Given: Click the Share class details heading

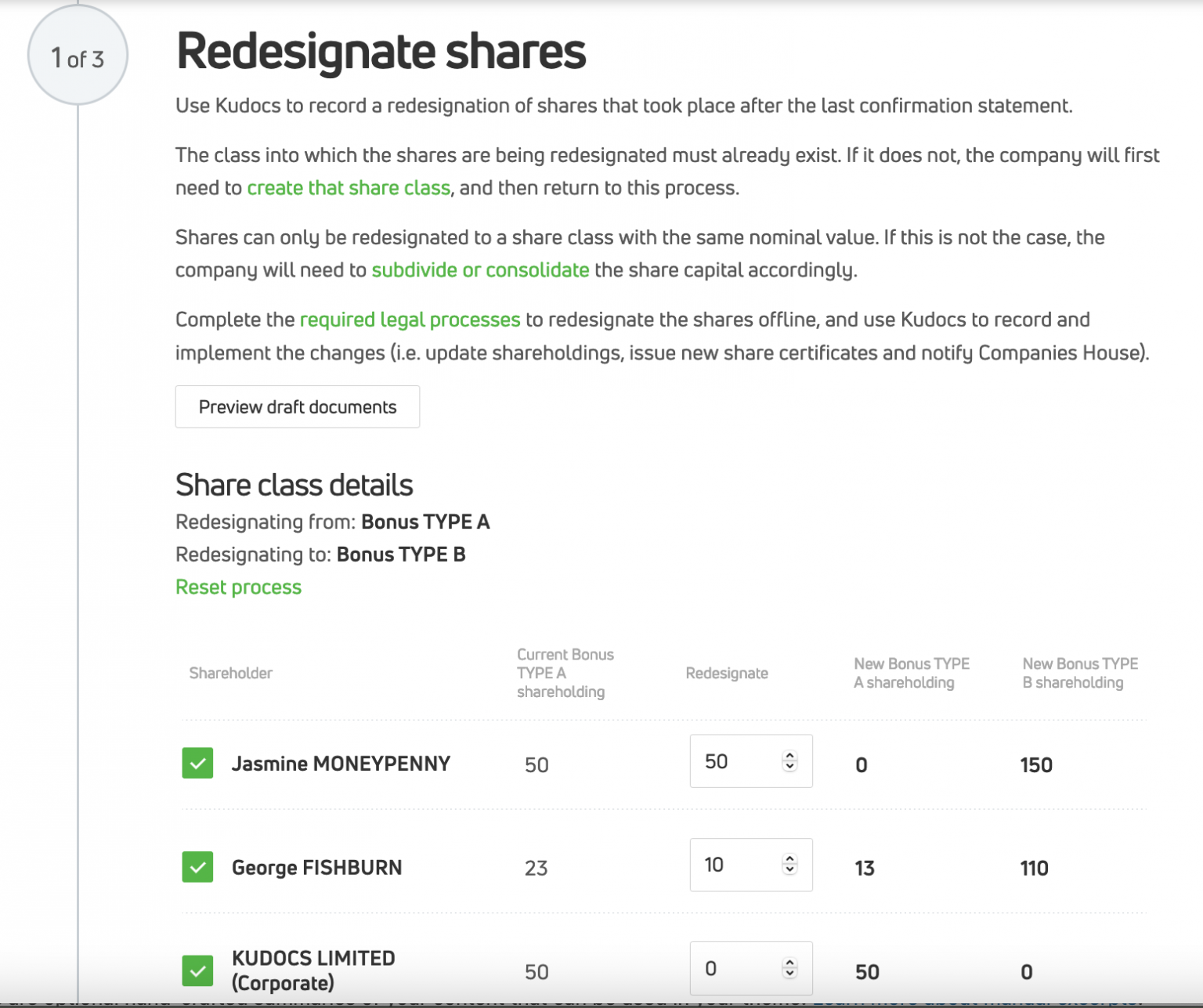Looking at the screenshot, I should coord(294,485).
